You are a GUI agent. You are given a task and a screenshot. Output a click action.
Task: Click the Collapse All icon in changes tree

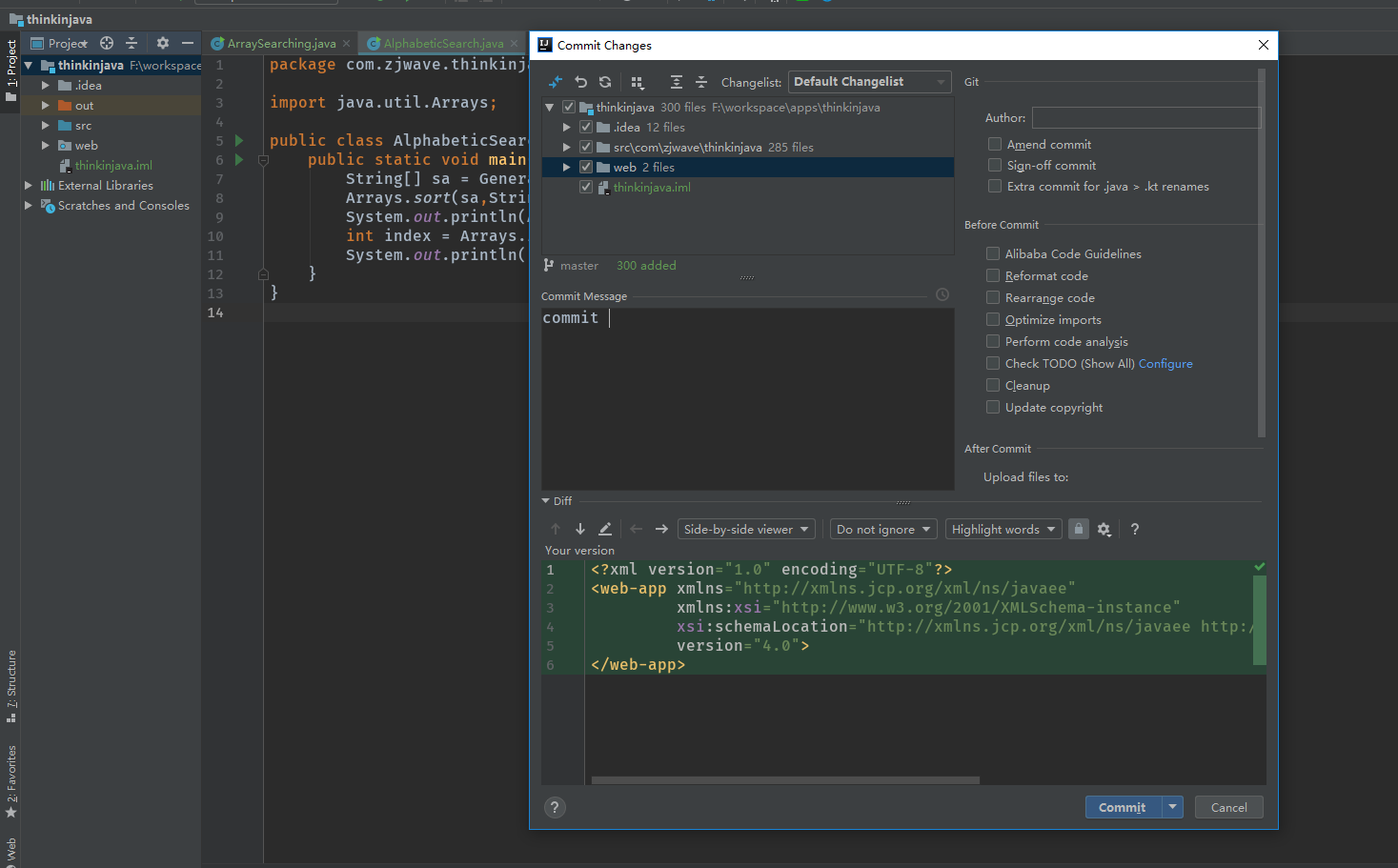[x=701, y=82]
